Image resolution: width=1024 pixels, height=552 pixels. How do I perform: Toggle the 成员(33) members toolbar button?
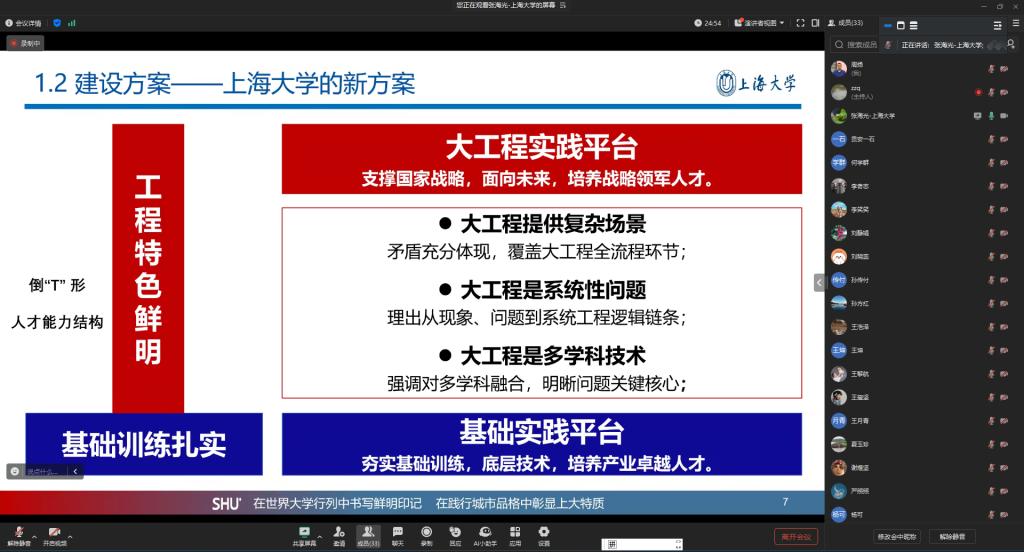[x=368, y=536]
